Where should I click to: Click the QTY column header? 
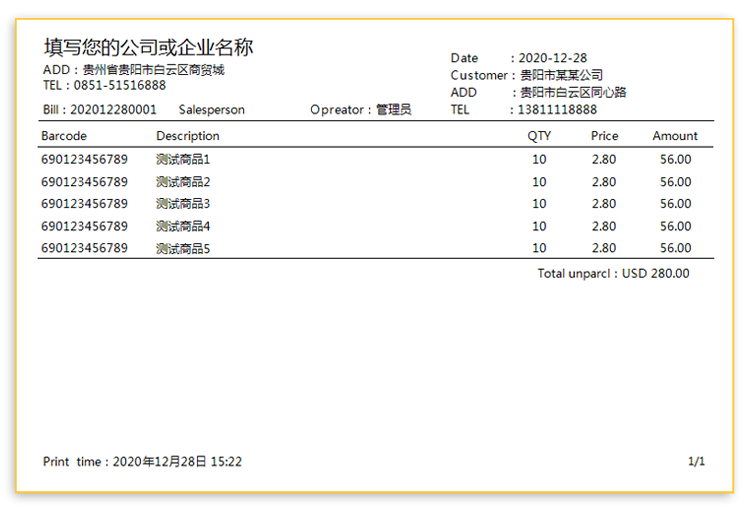pos(539,136)
